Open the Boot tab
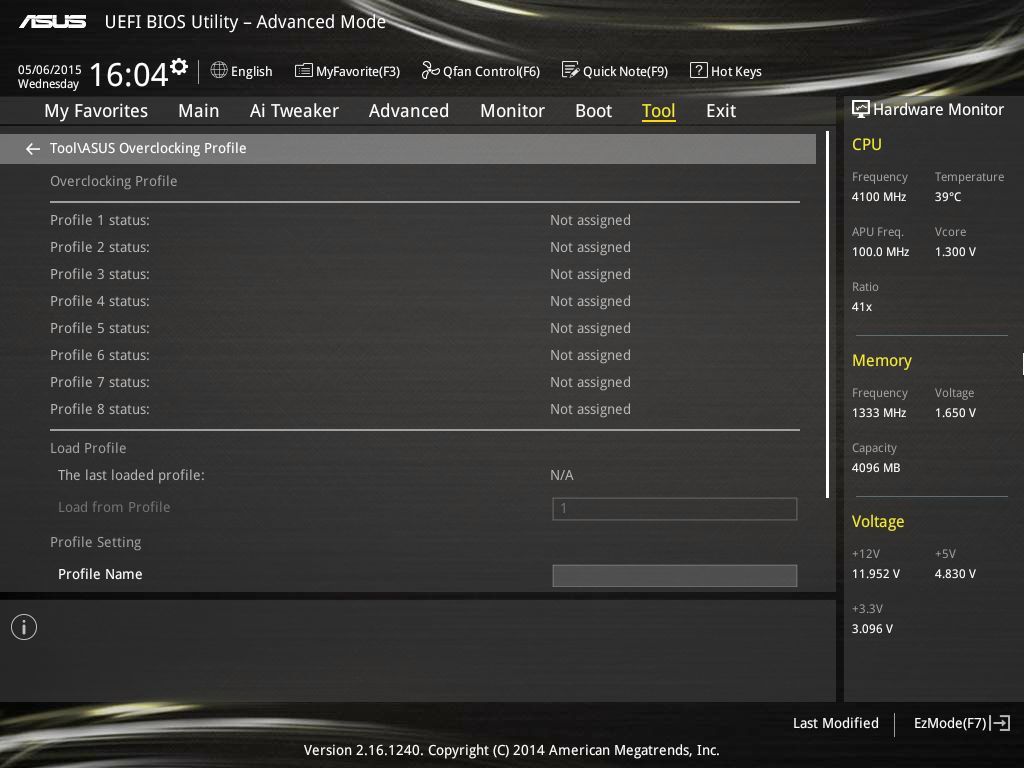The image size is (1024, 768). 594,111
